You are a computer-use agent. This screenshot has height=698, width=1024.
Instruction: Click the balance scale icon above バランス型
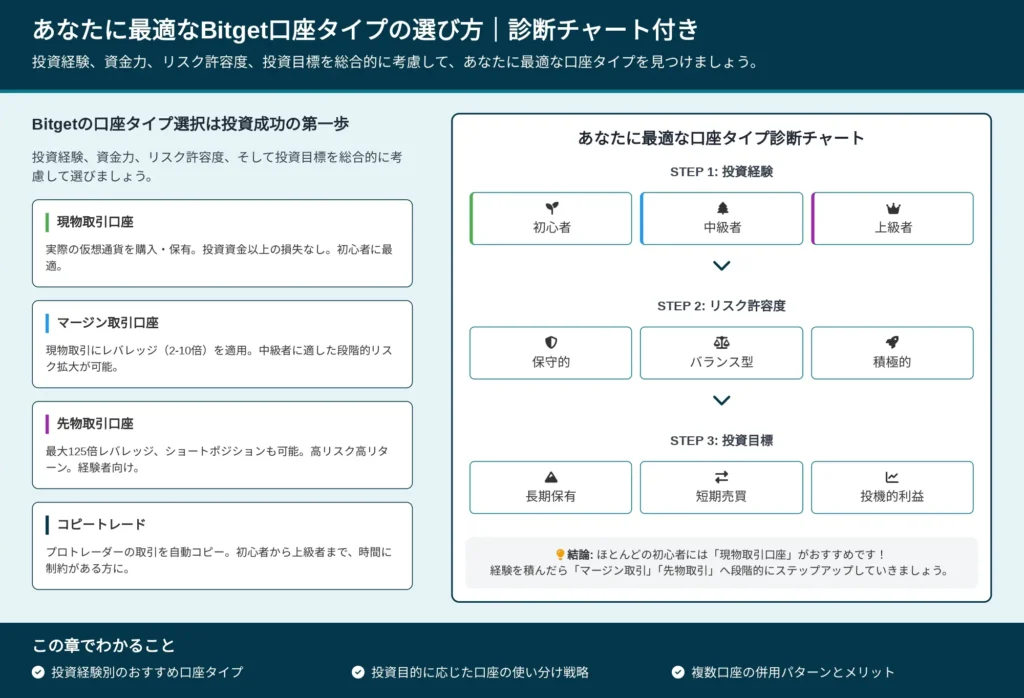722,342
